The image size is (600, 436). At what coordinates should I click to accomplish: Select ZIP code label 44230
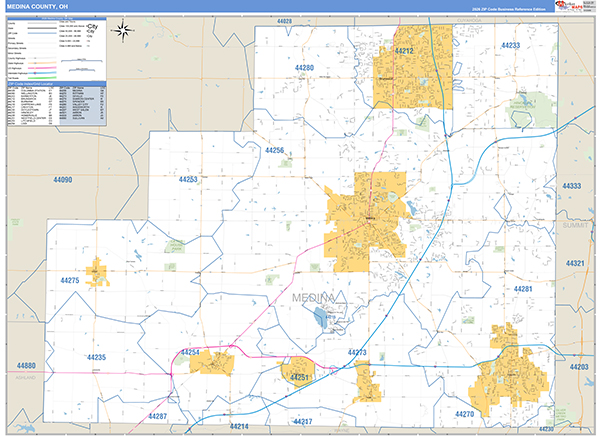[x=546, y=429]
